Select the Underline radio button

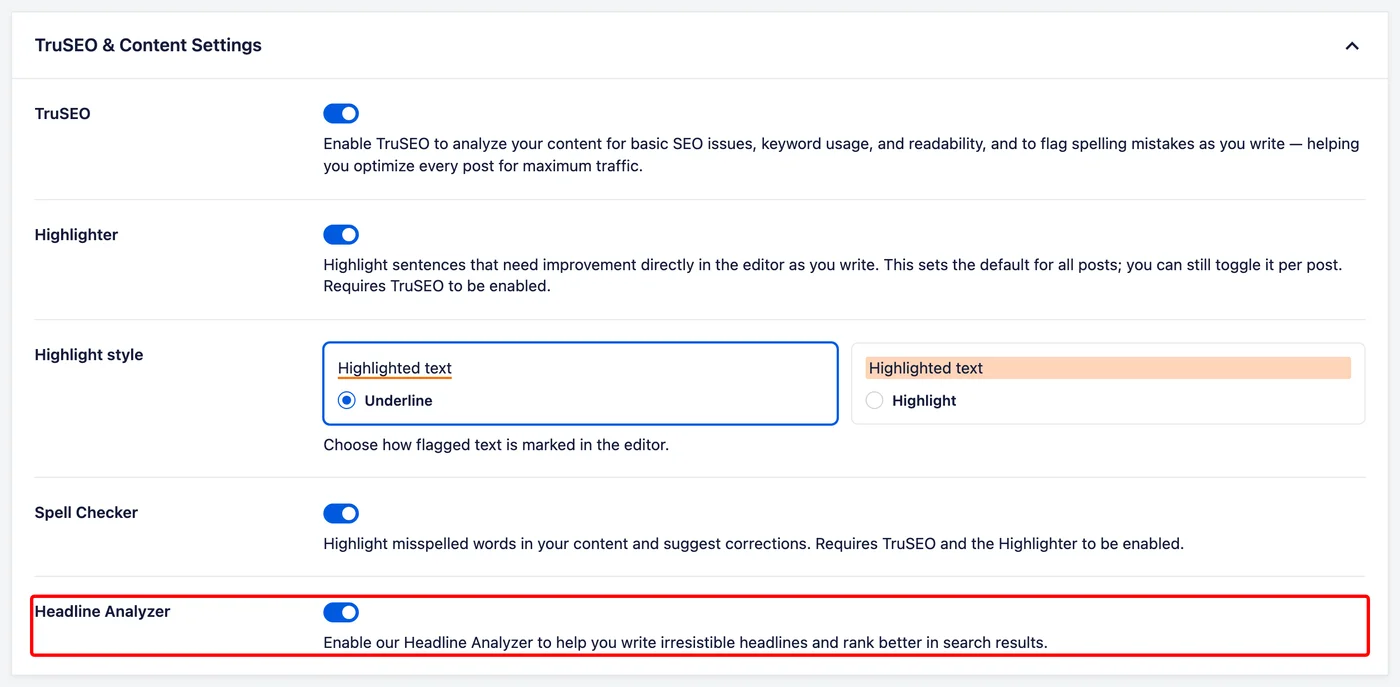[x=347, y=401]
